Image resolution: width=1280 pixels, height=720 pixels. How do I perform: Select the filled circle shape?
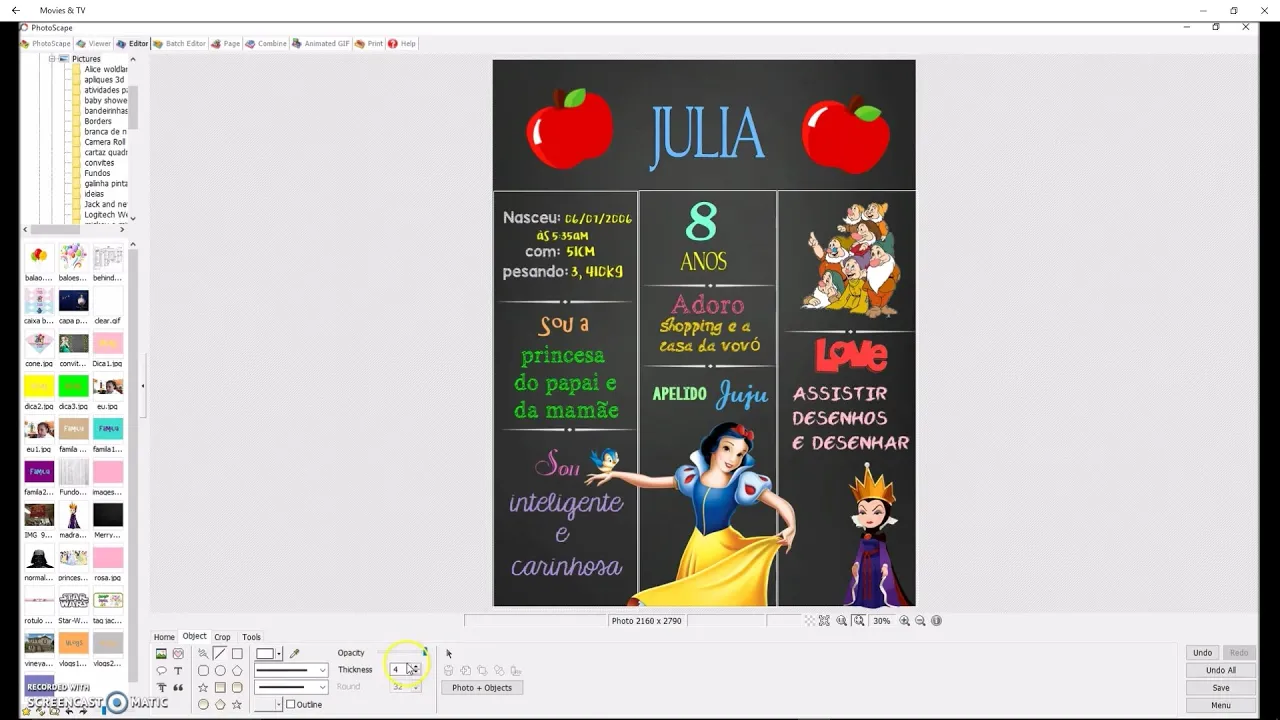click(203, 704)
